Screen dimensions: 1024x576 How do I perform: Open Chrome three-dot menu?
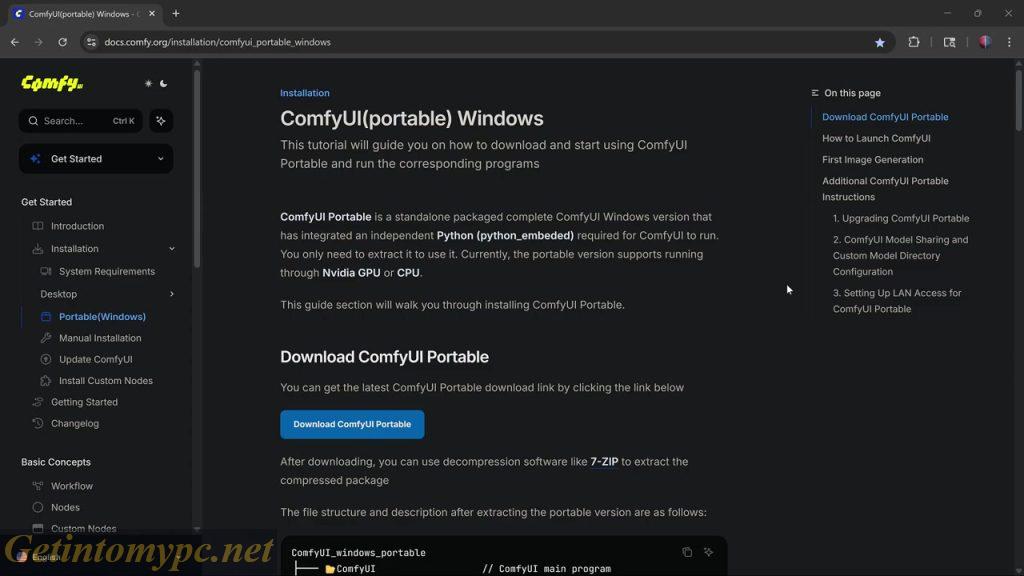(1009, 42)
